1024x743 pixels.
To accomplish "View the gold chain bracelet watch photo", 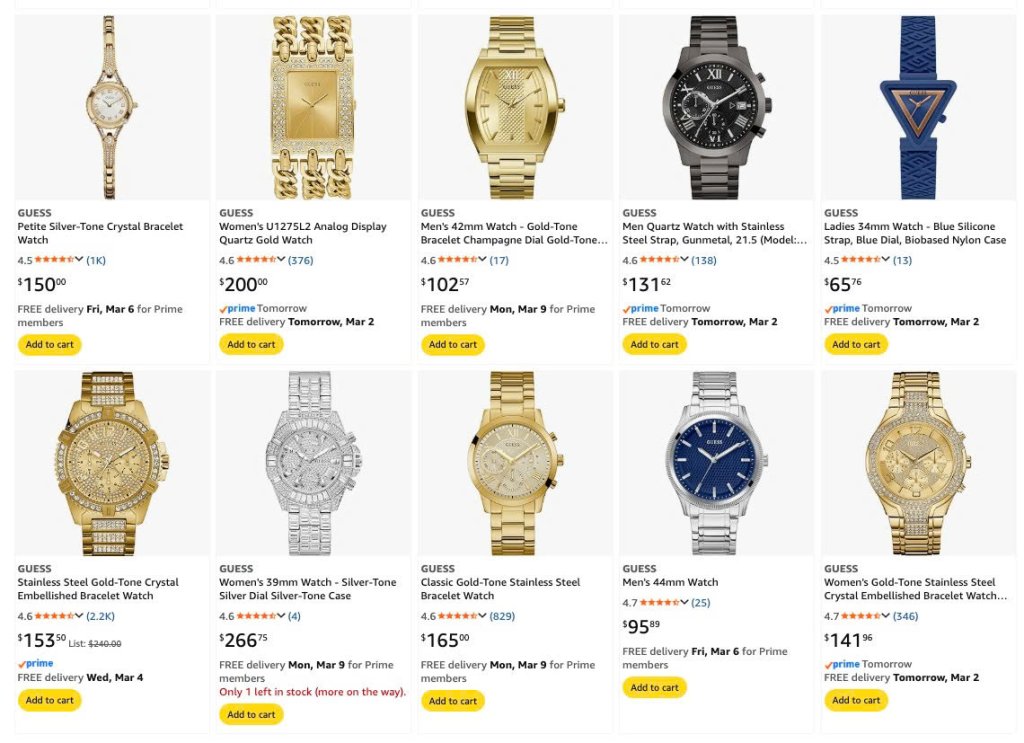I will coord(313,108).
